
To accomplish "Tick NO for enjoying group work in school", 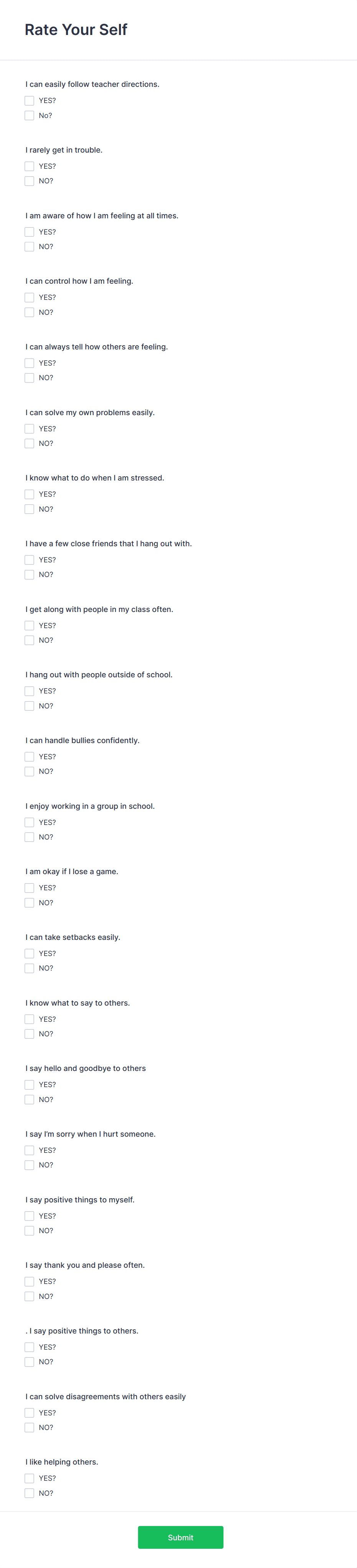I will click(x=29, y=837).
